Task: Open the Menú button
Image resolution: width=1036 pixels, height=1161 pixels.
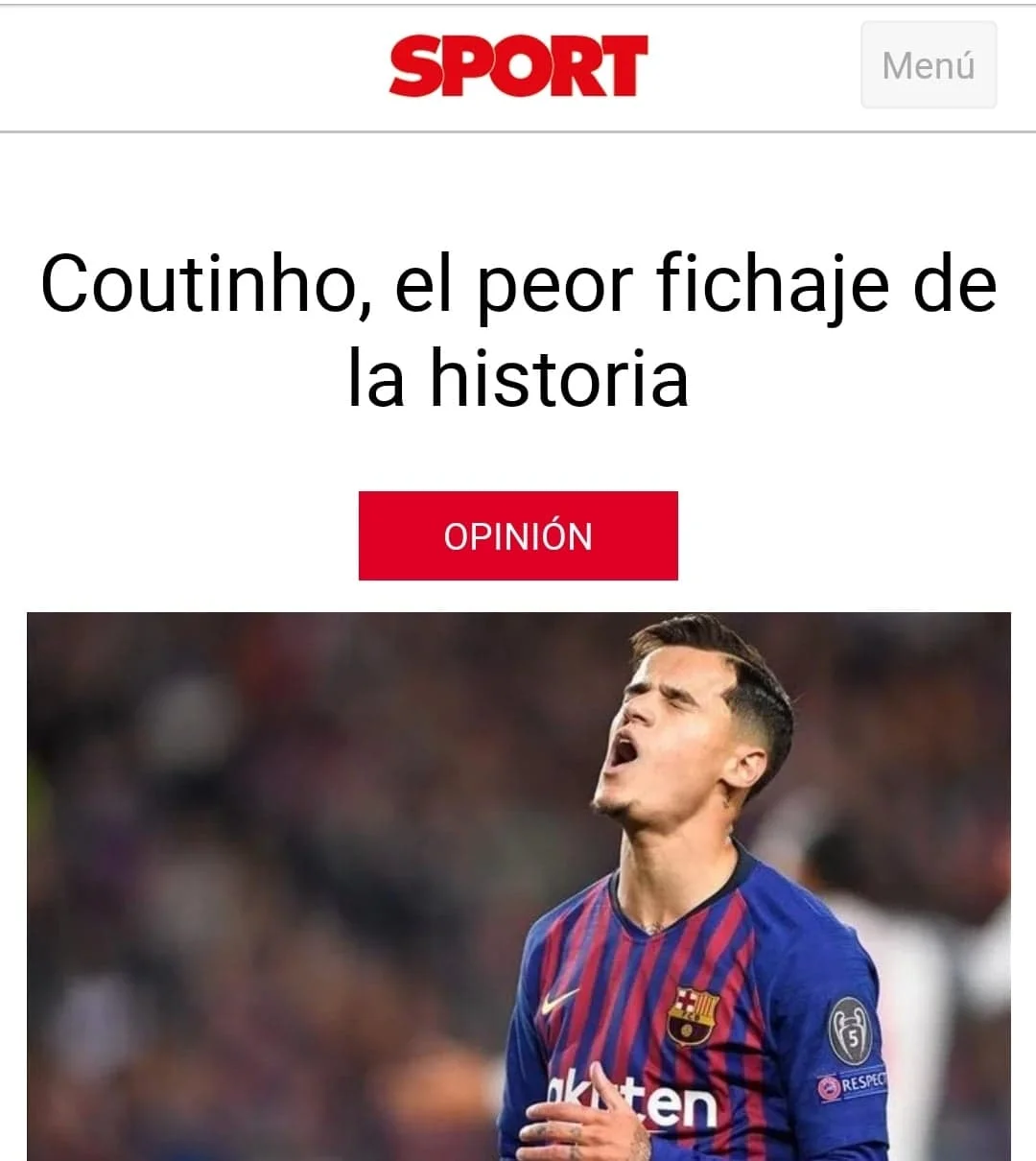Action: click(929, 65)
